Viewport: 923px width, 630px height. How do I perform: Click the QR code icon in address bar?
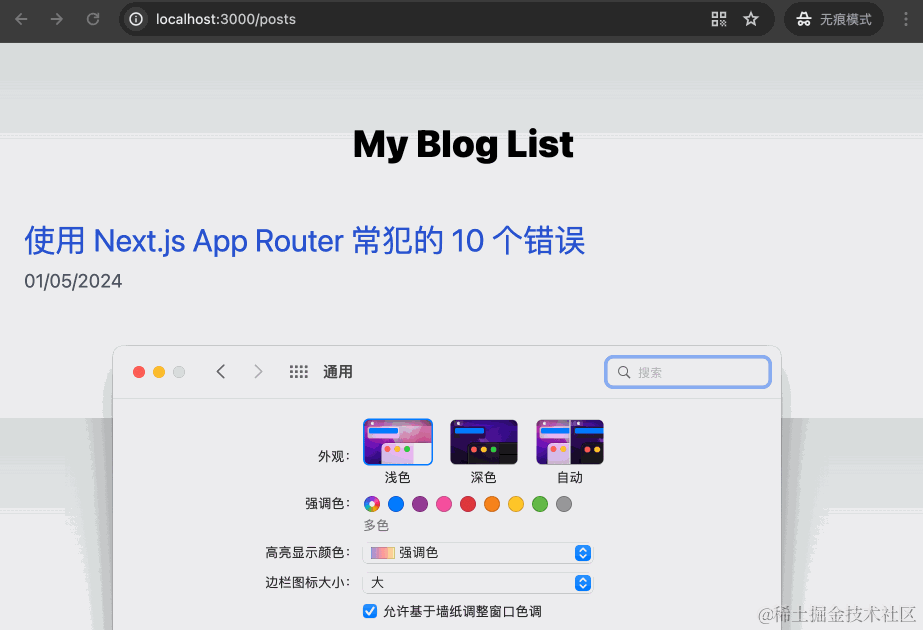point(718,19)
